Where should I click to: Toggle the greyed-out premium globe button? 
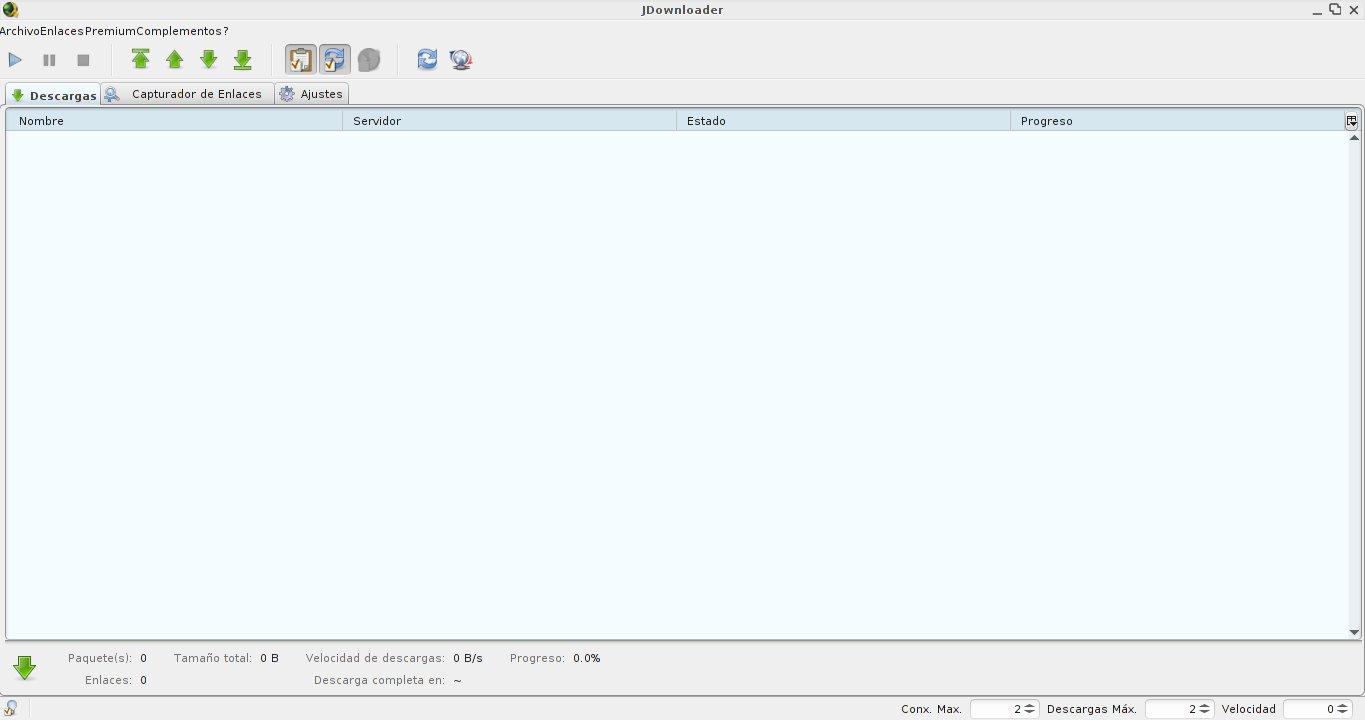(369, 60)
